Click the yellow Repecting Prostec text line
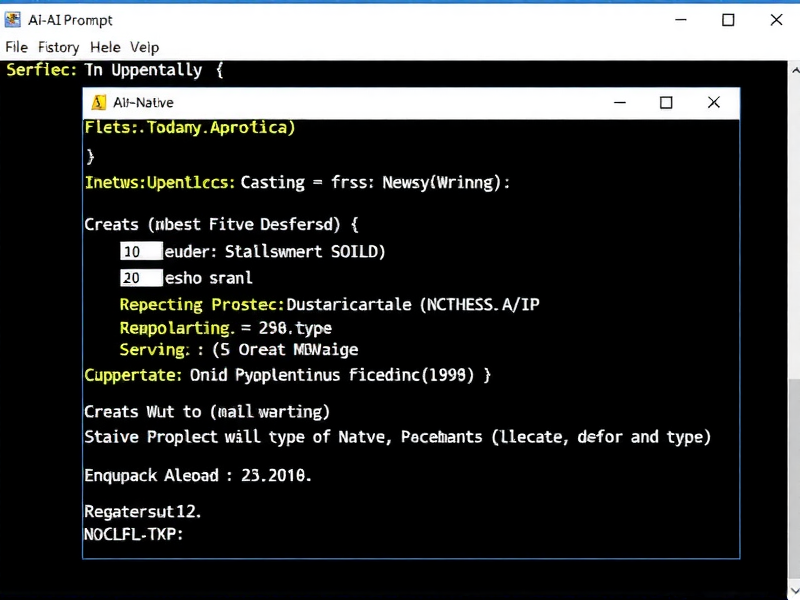The height and width of the screenshot is (600, 800). pos(330,304)
